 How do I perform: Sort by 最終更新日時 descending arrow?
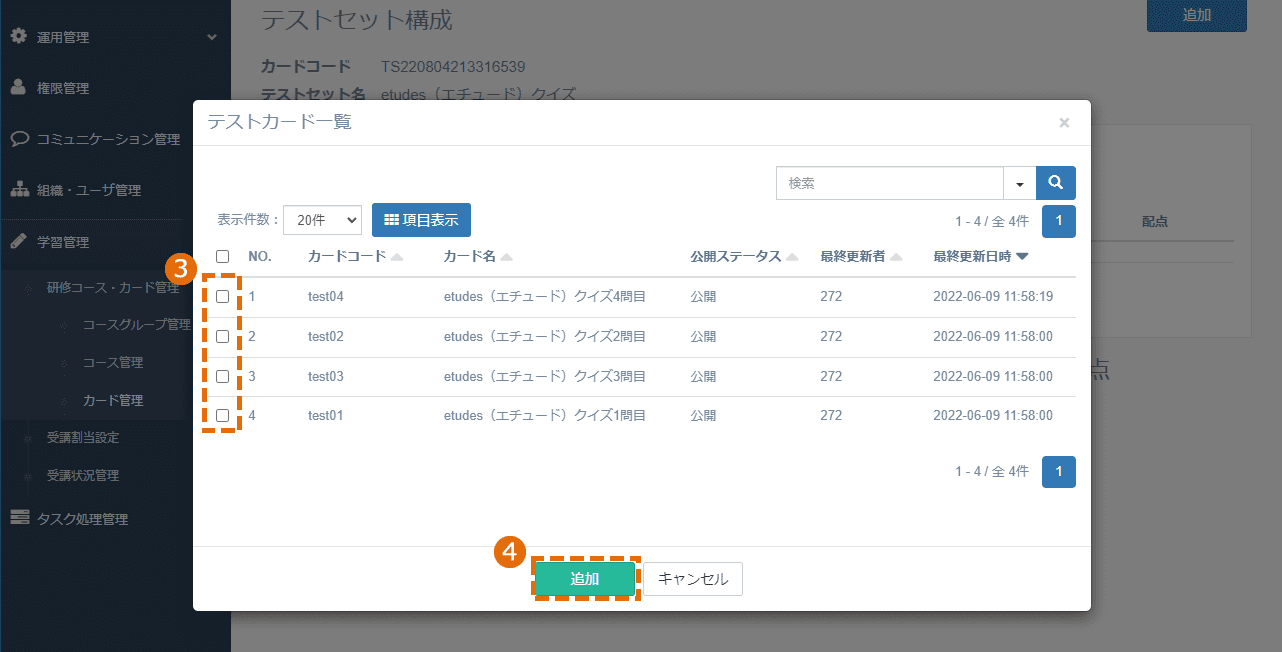[1022, 257]
